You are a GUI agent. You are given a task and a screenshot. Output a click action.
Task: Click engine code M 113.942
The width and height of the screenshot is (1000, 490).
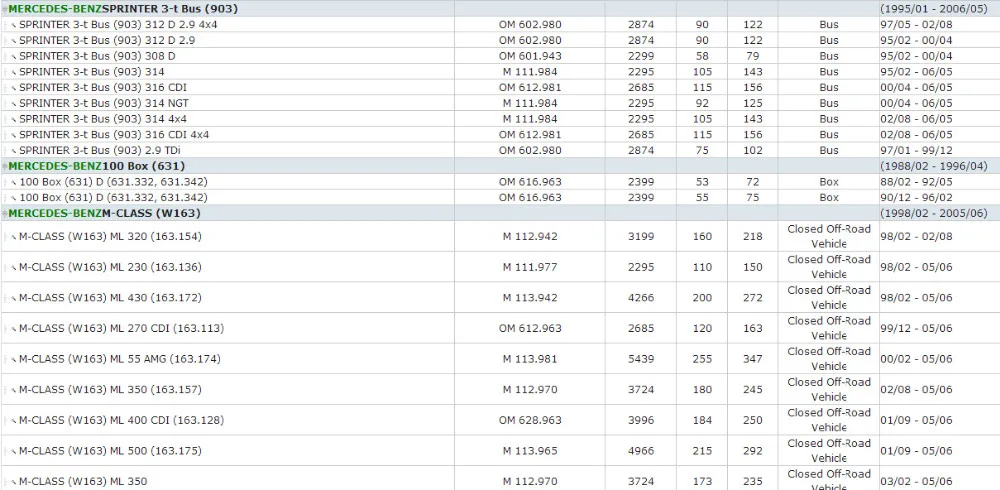pyautogui.click(x=530, y=298)
